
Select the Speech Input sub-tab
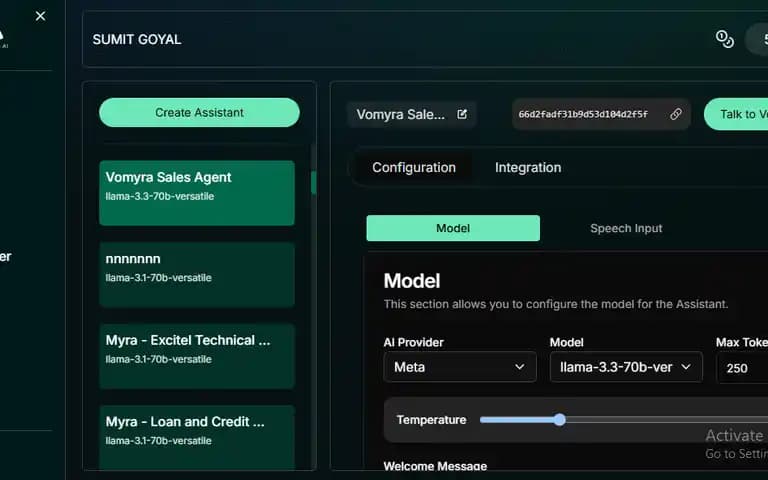[x=626, y=228]
